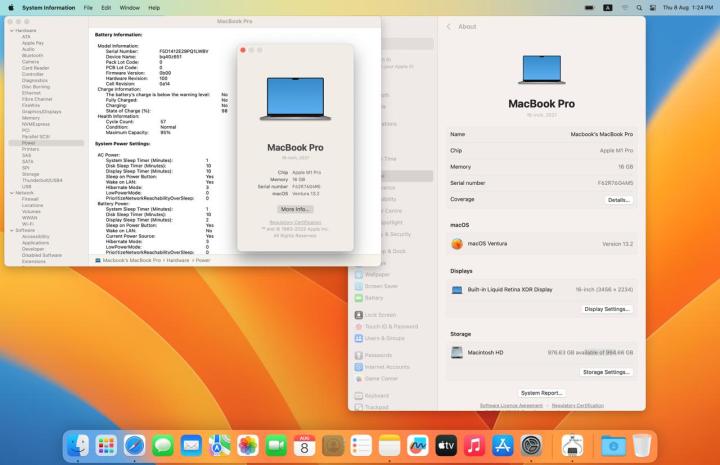Click the More Info... button
This screenshot has width=720, height=465.
295,209
